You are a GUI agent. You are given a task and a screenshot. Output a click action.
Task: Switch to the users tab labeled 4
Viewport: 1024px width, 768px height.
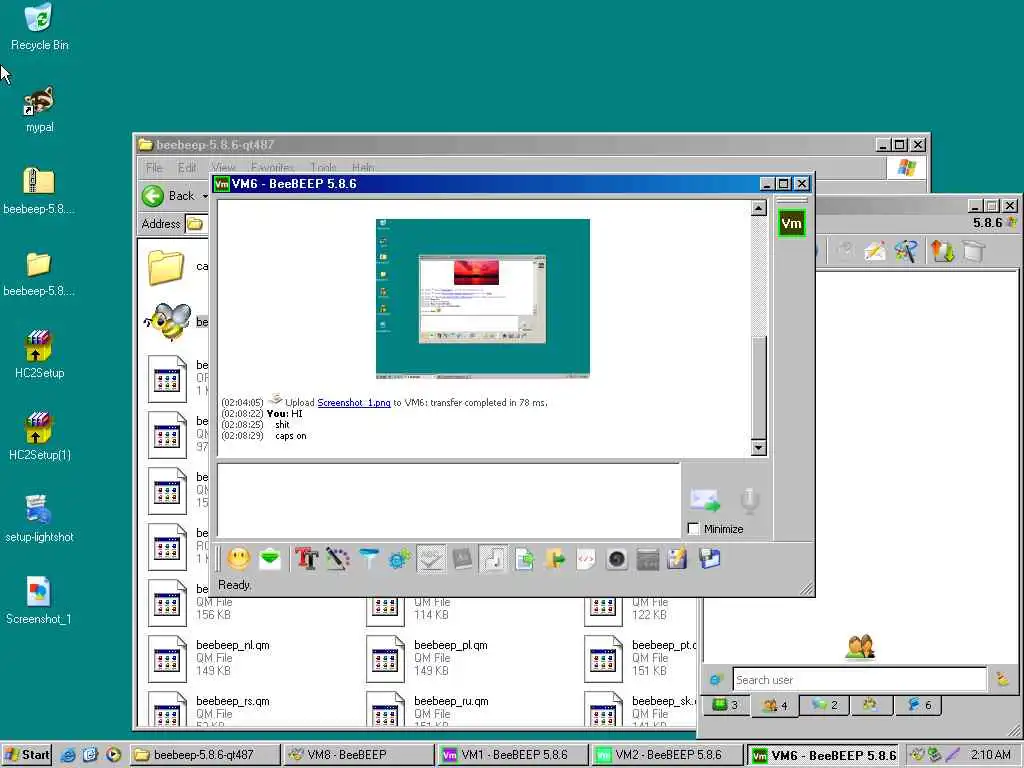(x=775, y=705)
